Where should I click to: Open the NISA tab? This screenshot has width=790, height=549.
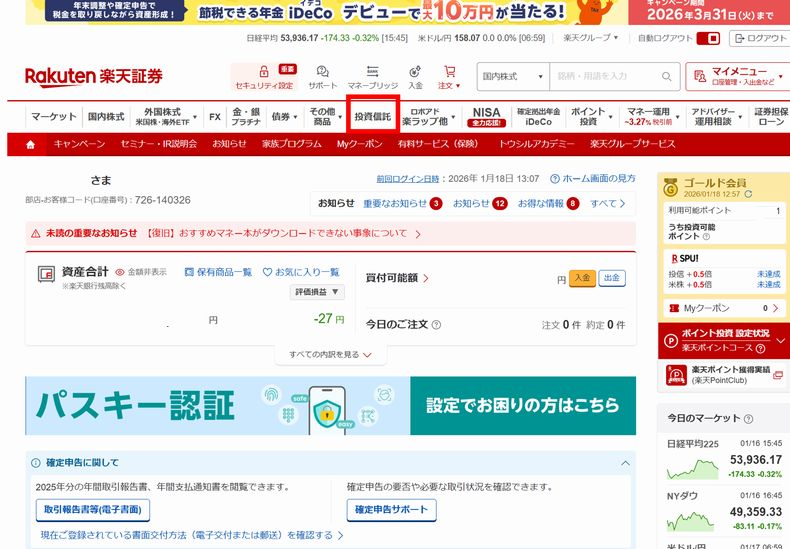[486, 116]
